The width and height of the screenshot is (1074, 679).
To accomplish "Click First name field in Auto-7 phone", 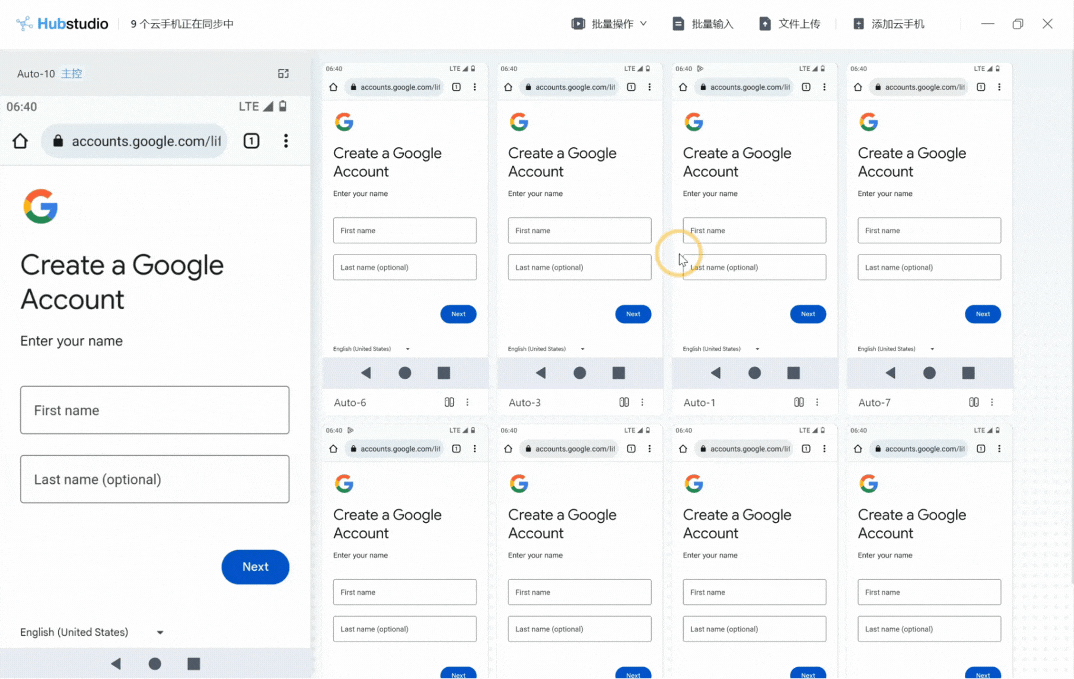I will coord(929,230).
